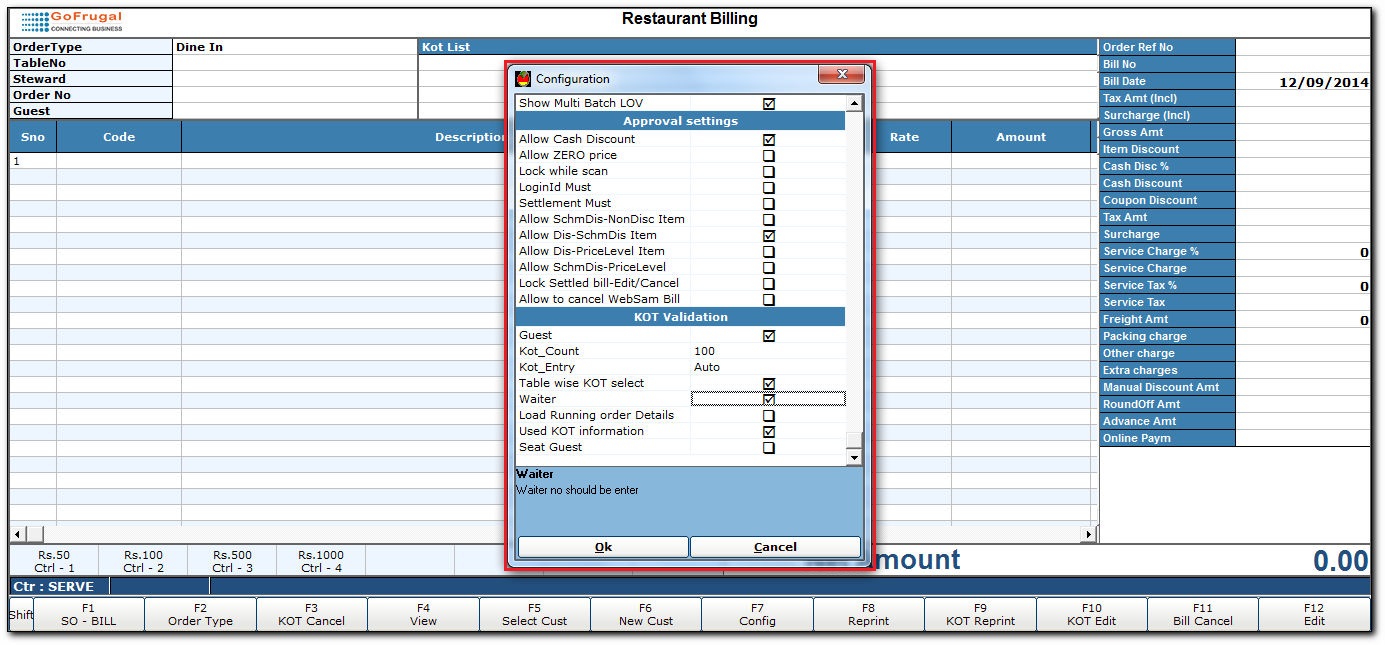Click the Rate column header
This screenshot has width=1385, height=645.
904,137
